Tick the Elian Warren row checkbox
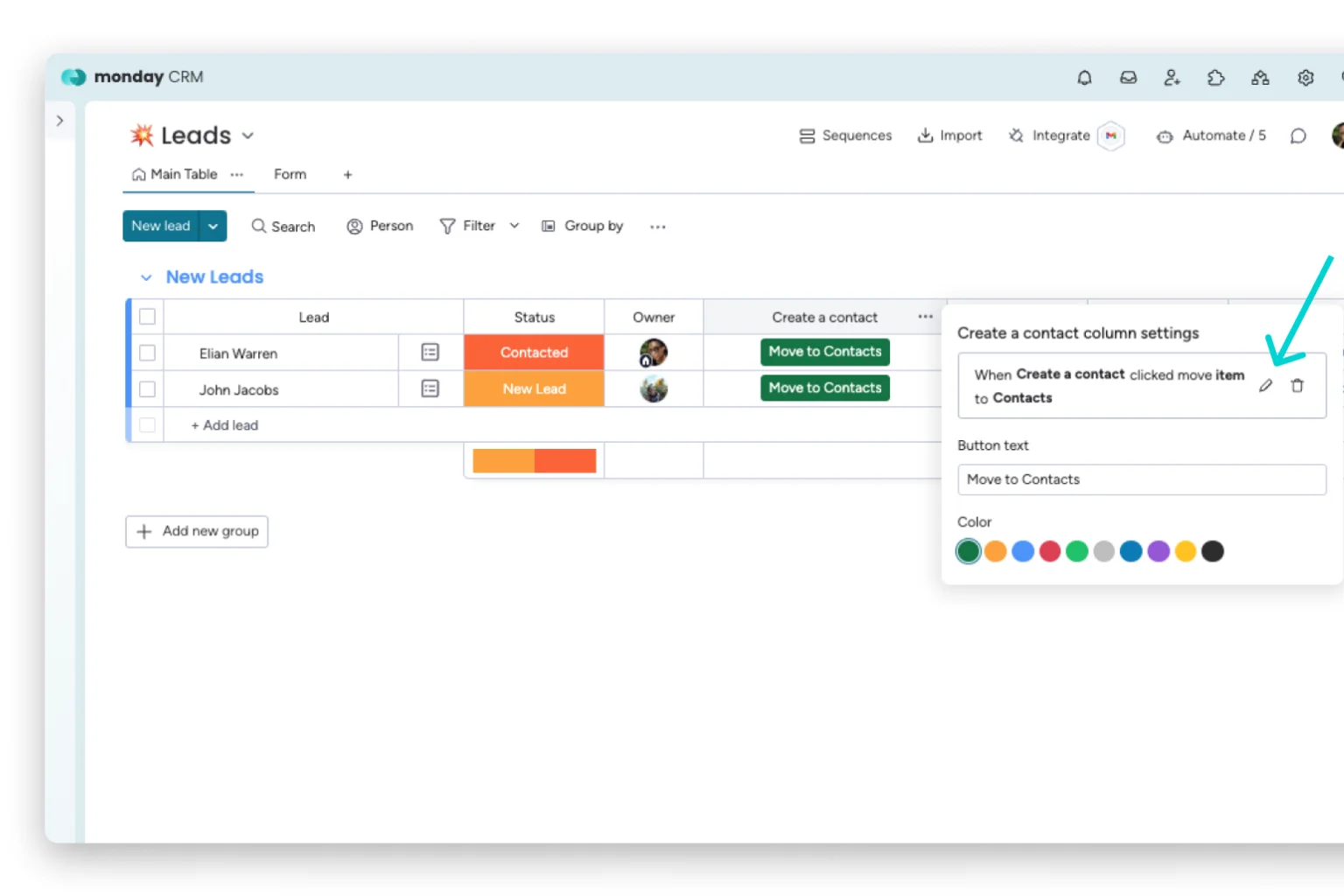The image size is (1344, 896). pos(147,353)
